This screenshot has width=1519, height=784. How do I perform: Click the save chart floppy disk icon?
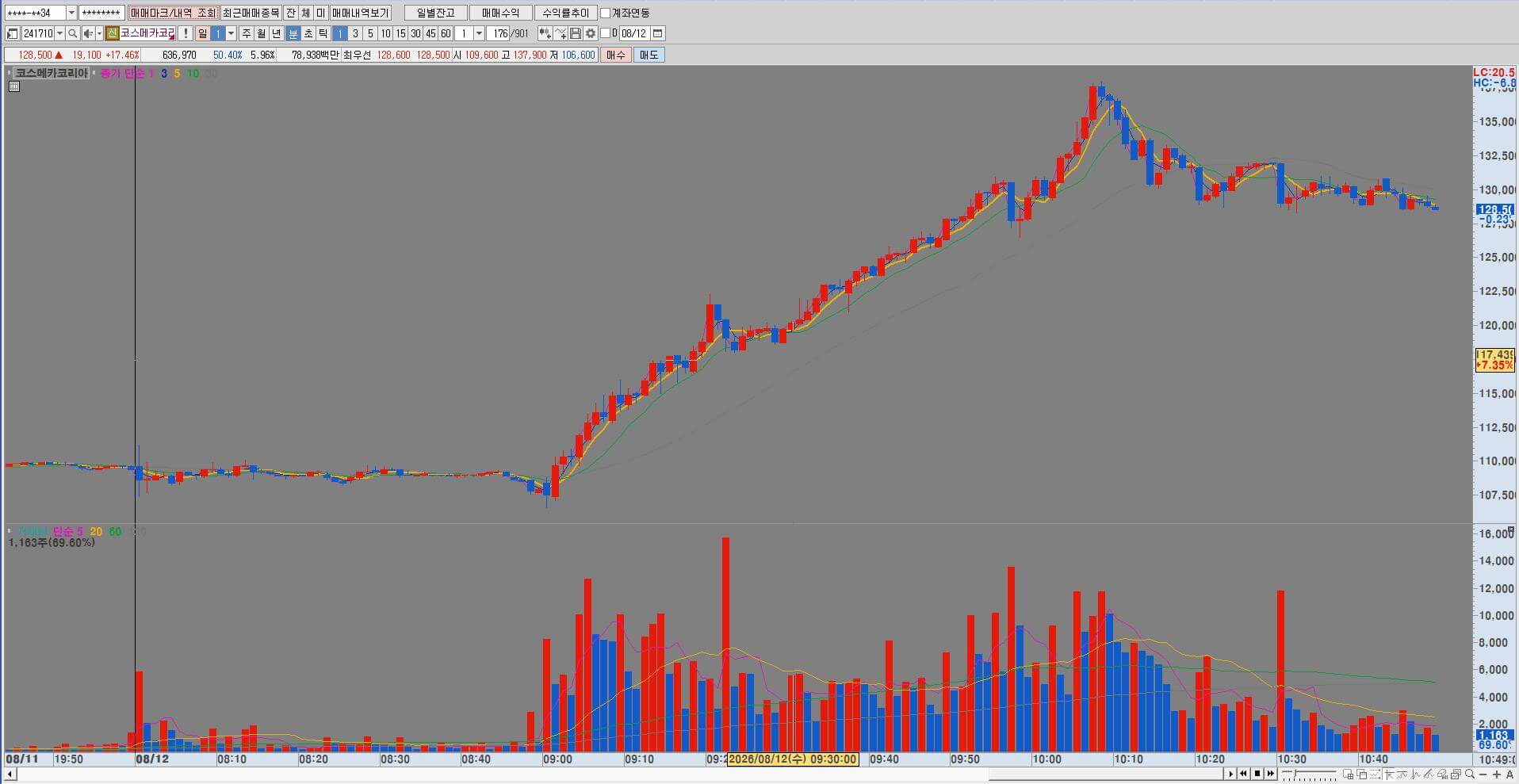pos(575,33)
